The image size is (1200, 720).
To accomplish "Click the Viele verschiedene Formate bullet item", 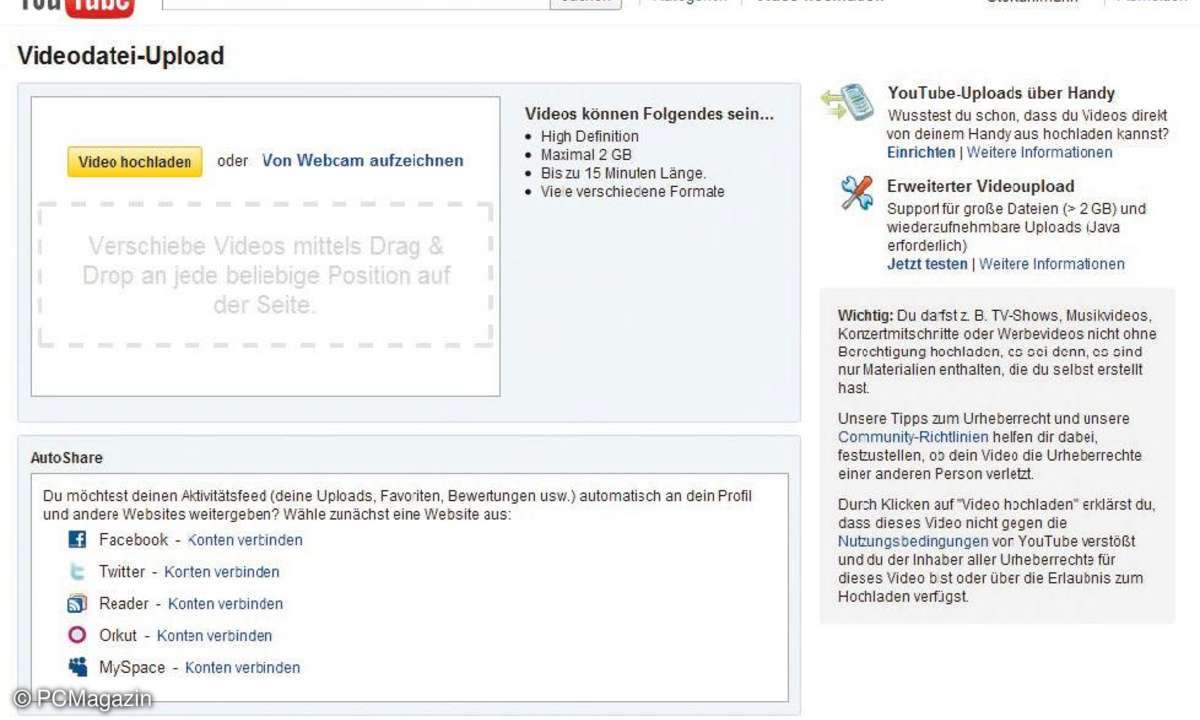I will pos(632,191).
